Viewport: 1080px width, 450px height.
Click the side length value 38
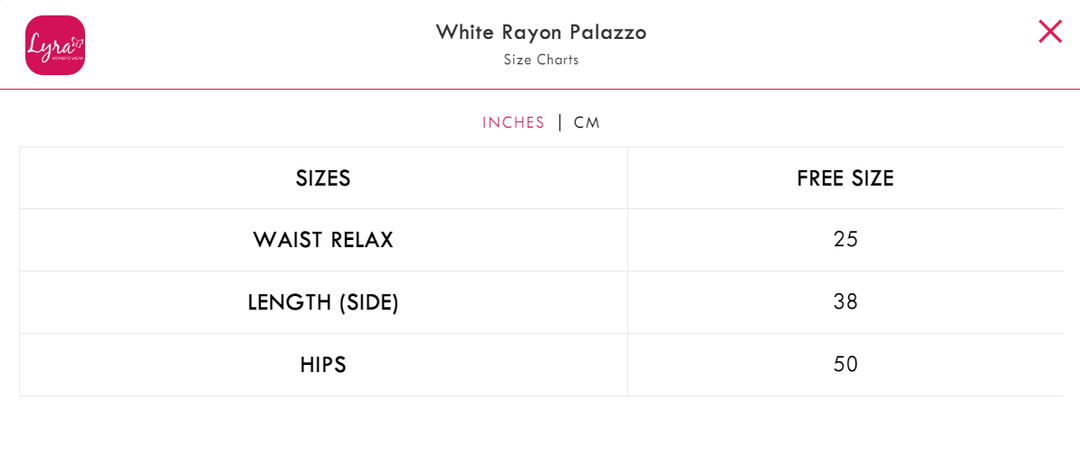click(x=845, y=302)
